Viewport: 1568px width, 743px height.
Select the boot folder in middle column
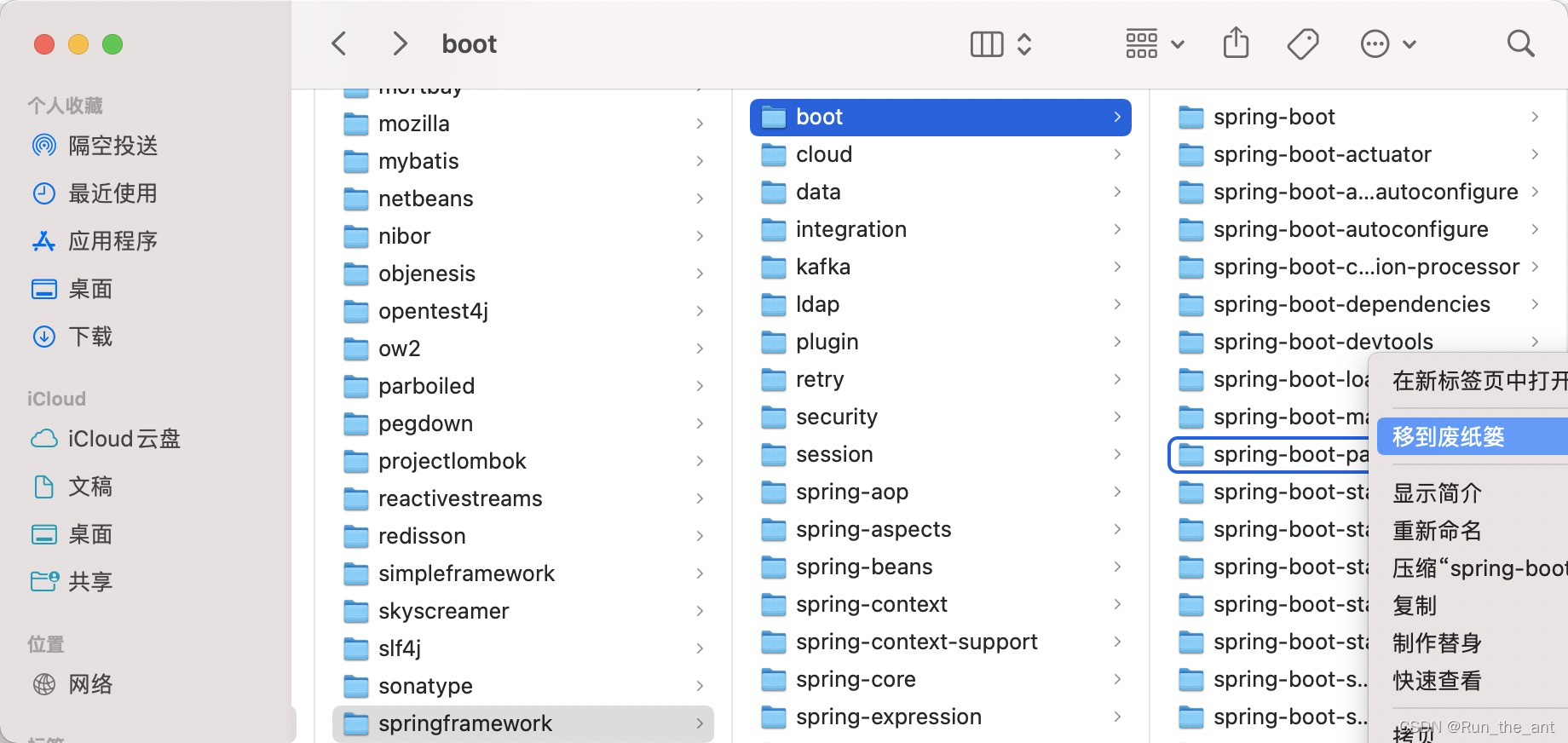[940, 117]
